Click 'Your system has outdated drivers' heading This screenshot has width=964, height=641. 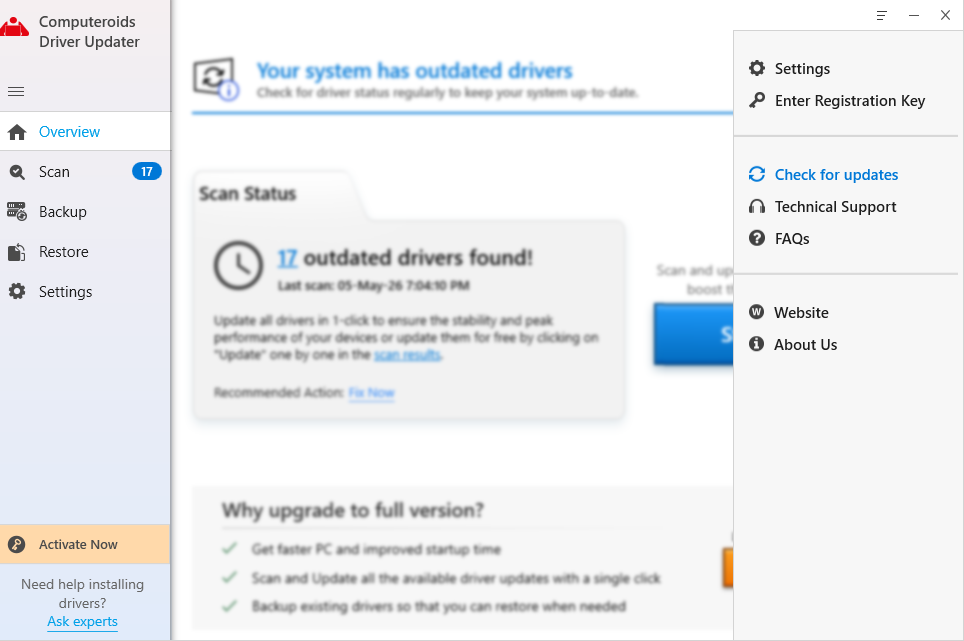click(x=414, y=71)
